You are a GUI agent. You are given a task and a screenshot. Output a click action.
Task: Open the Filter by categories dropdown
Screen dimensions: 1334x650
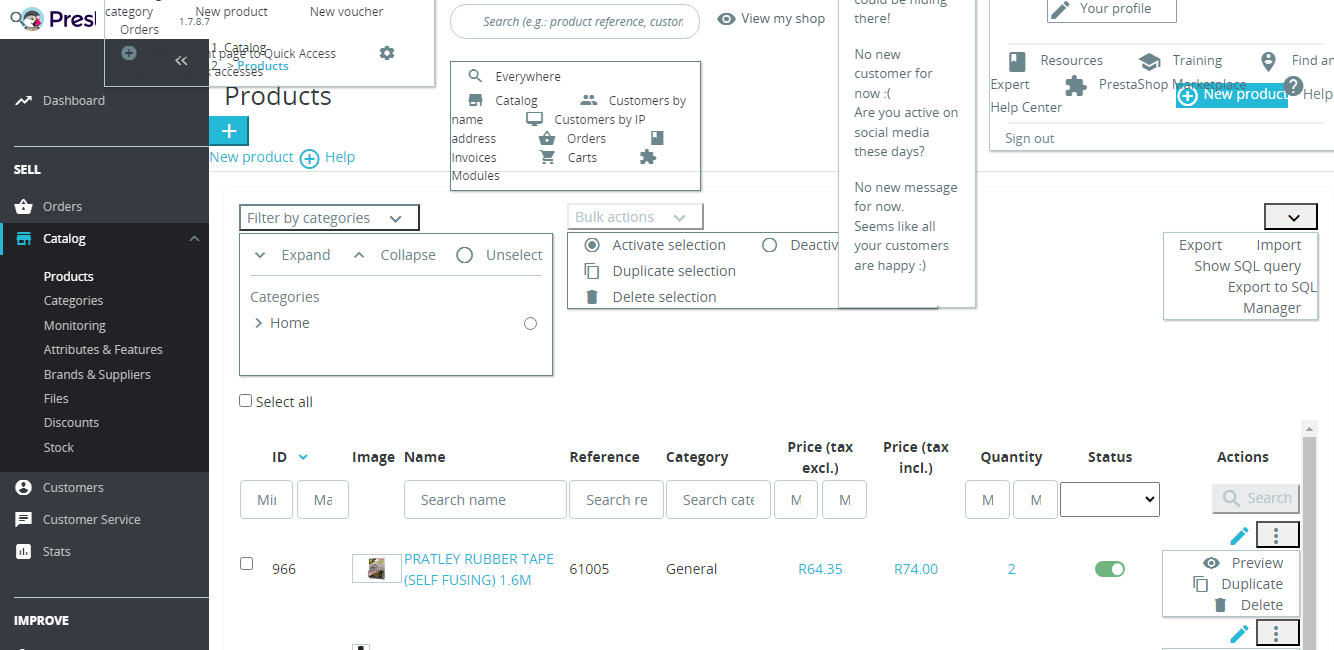[329, 218]
